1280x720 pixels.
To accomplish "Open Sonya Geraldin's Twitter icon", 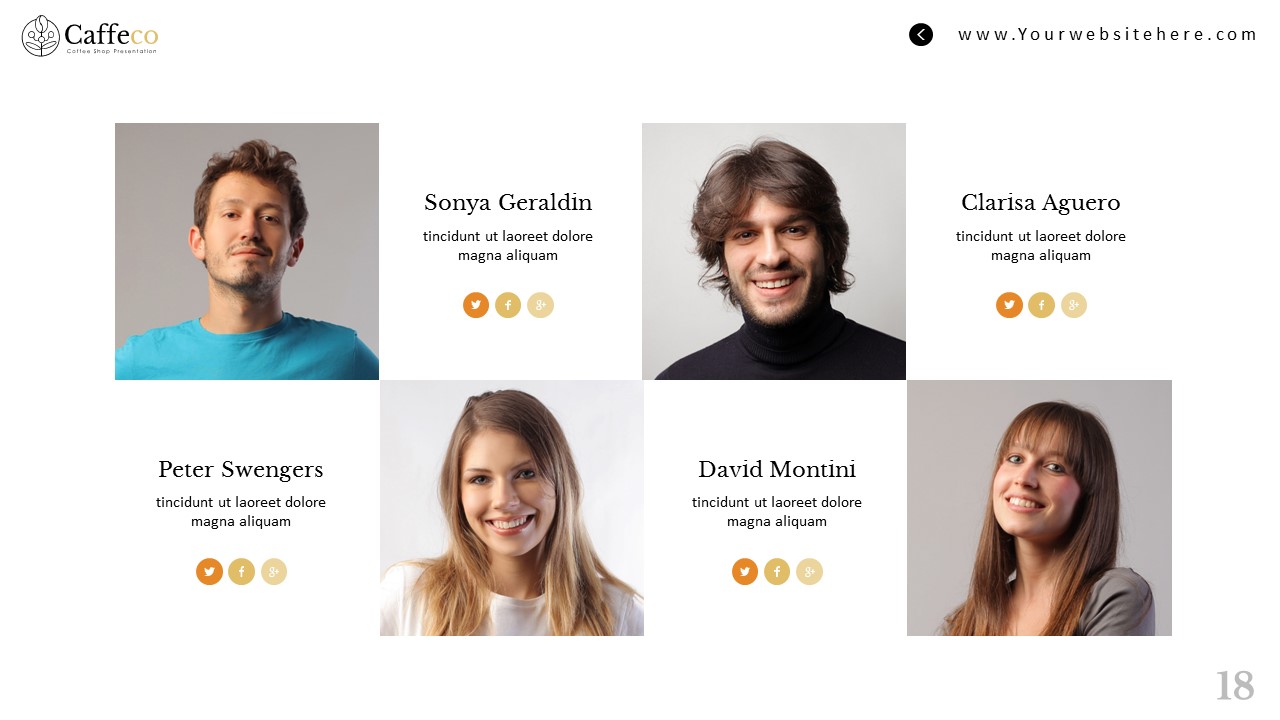I will pyautogui.click(x=476, y=305).
